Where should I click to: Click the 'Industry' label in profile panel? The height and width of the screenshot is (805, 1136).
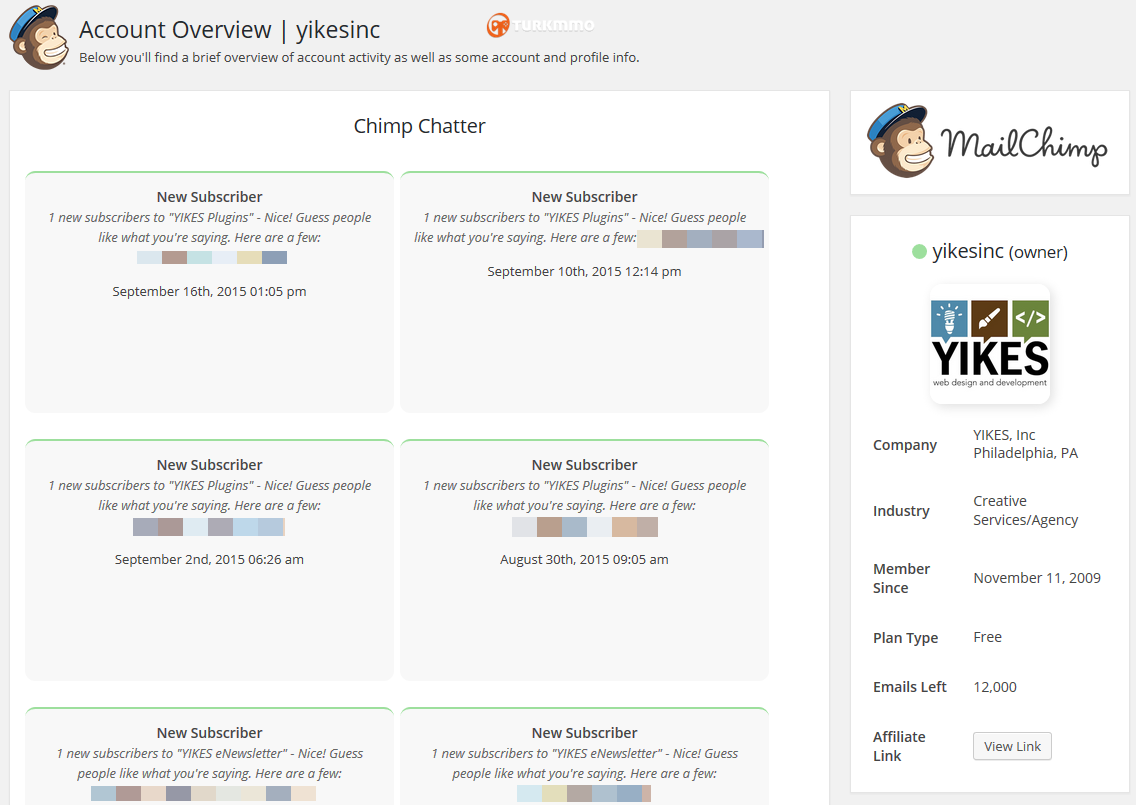coord(901,511)
